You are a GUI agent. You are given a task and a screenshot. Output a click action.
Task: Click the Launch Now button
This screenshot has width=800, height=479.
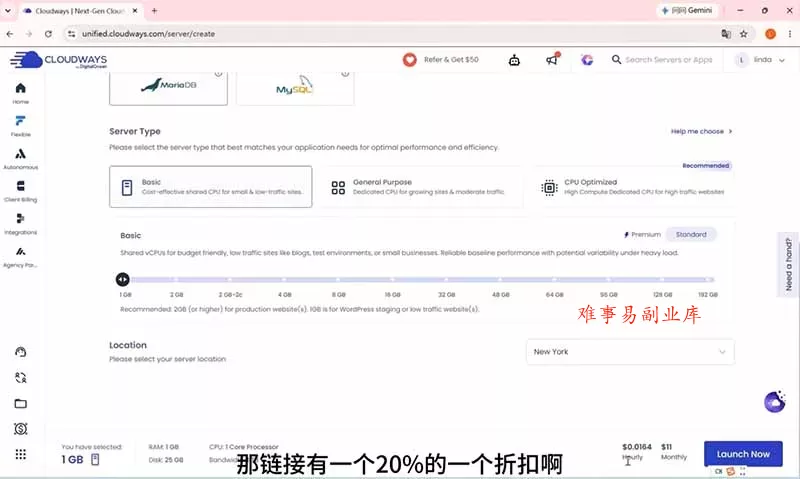point(743,454)
